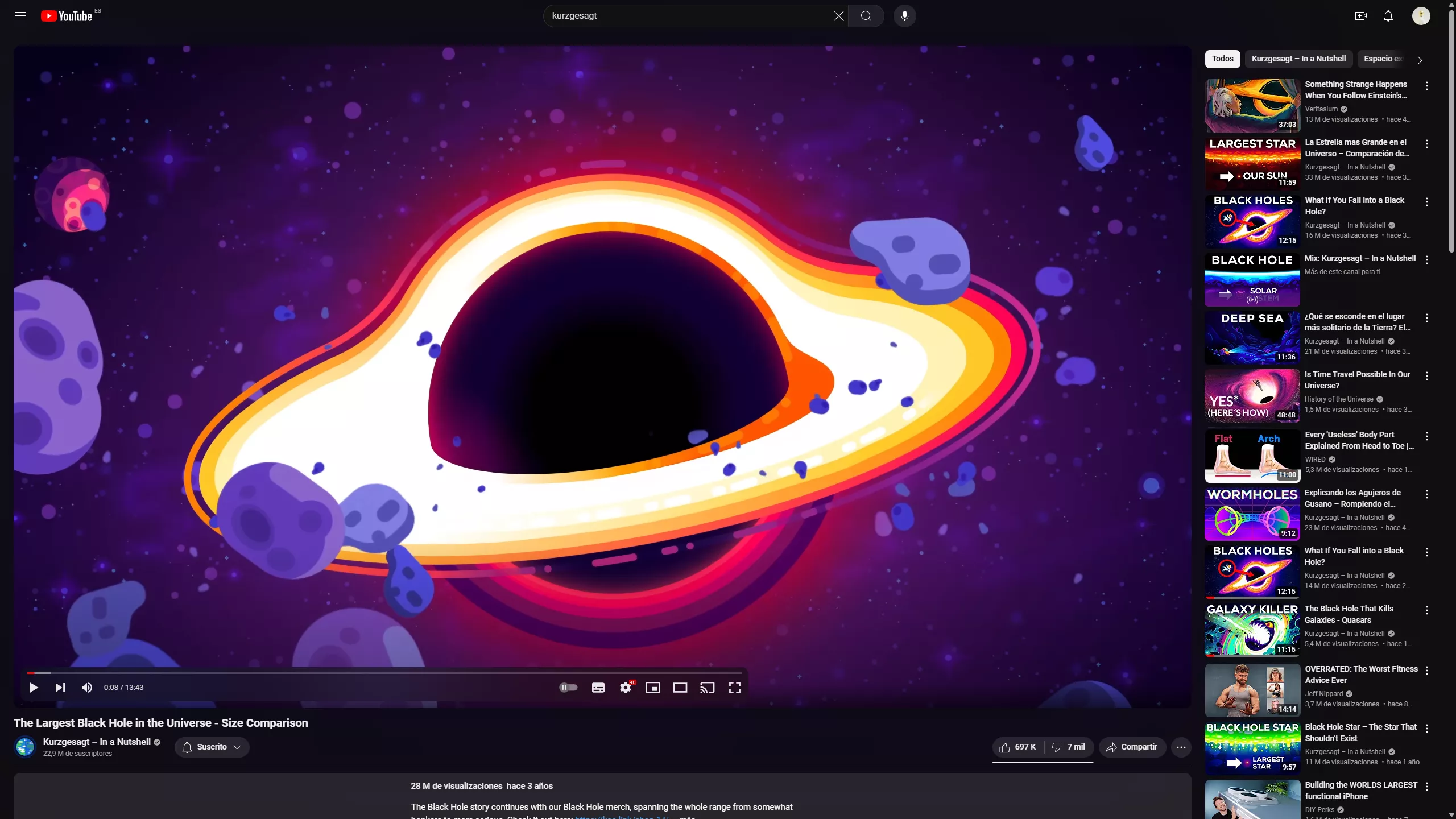Open the Building the WORLDS LARGEST iPhone title
This screenshot has height=819, width=1456.
point(1360,791)
